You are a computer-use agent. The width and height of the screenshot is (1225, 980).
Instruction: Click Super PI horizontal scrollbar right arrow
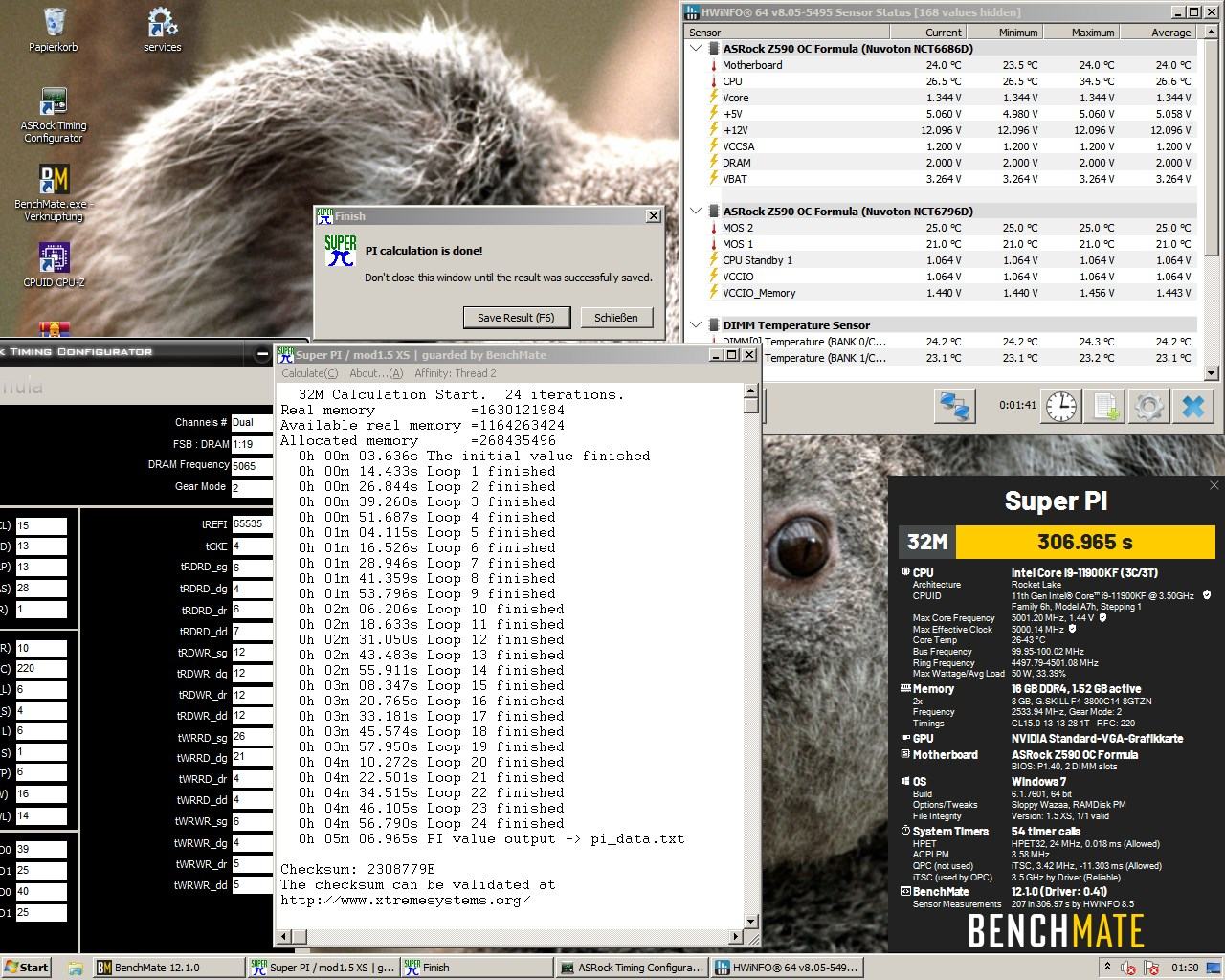coord(736,936)
